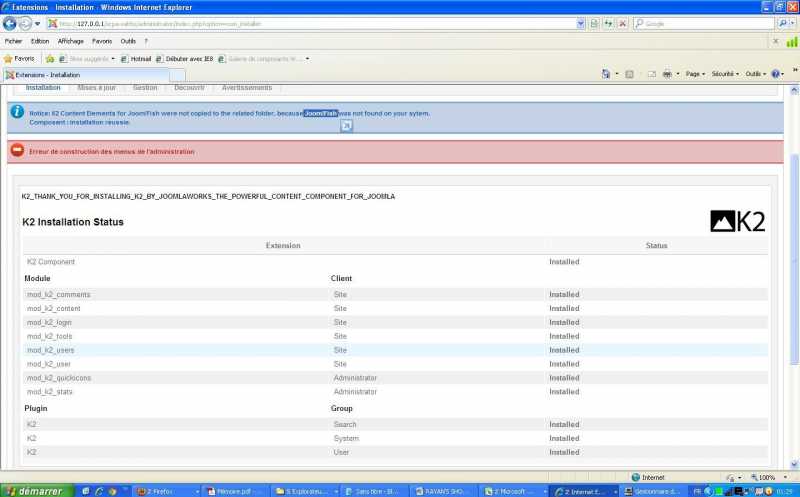Open a new blank browser tab
This screenshot has height=497, width=800.
(177, 75)
